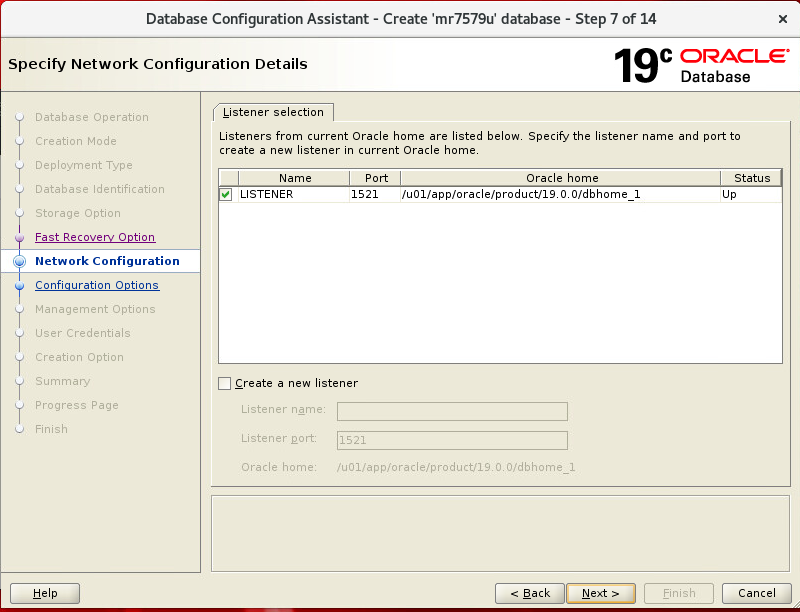Screen dimensions: 800x612
Task: Click the Back button
Action: (530, 593)
